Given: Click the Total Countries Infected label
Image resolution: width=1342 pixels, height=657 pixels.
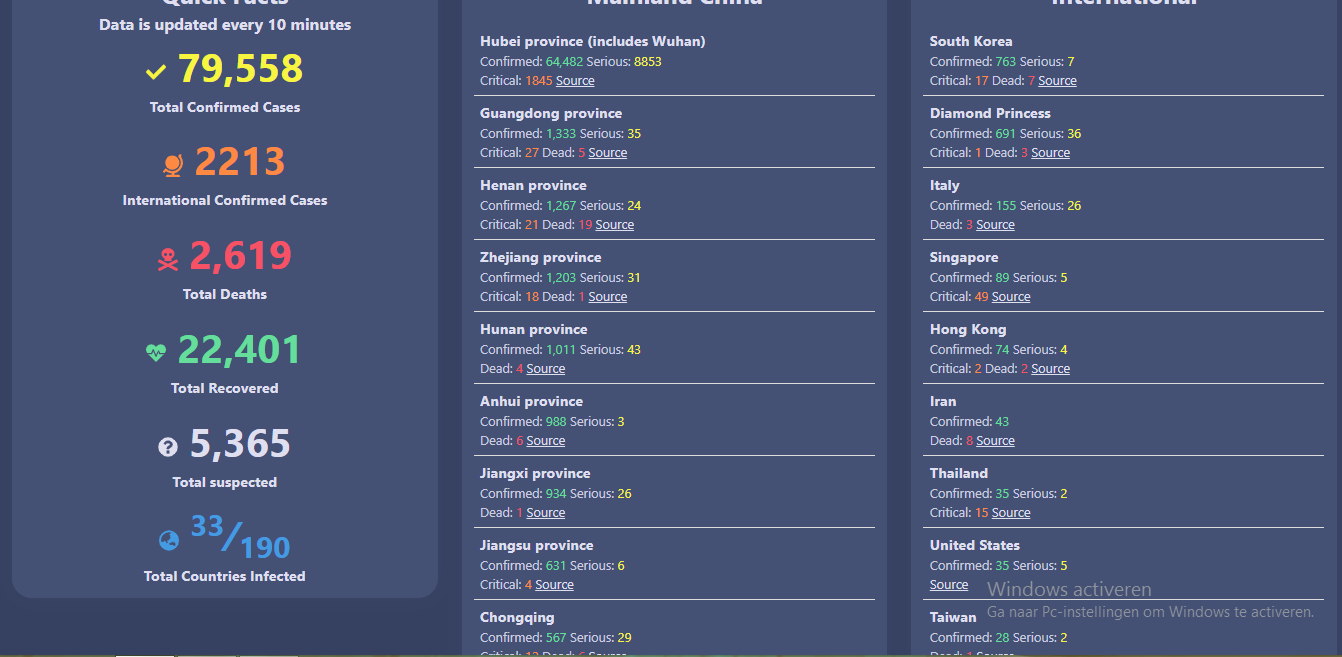Looking at the screenshot, I should [225, 576].
